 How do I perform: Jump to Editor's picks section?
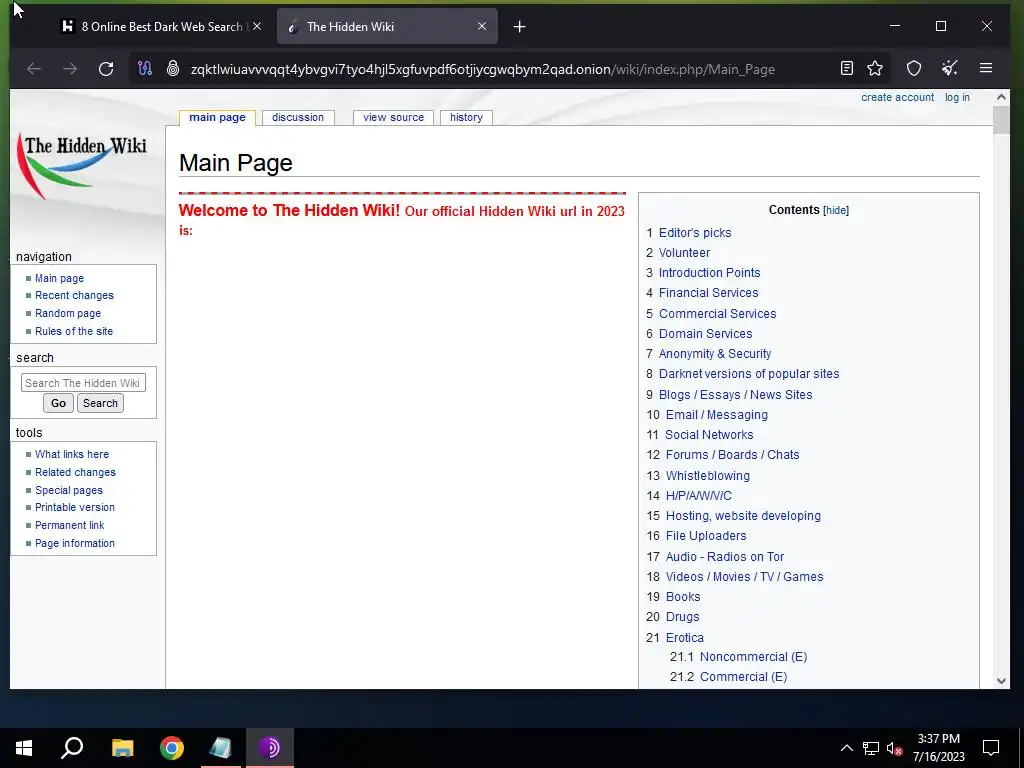695,232
